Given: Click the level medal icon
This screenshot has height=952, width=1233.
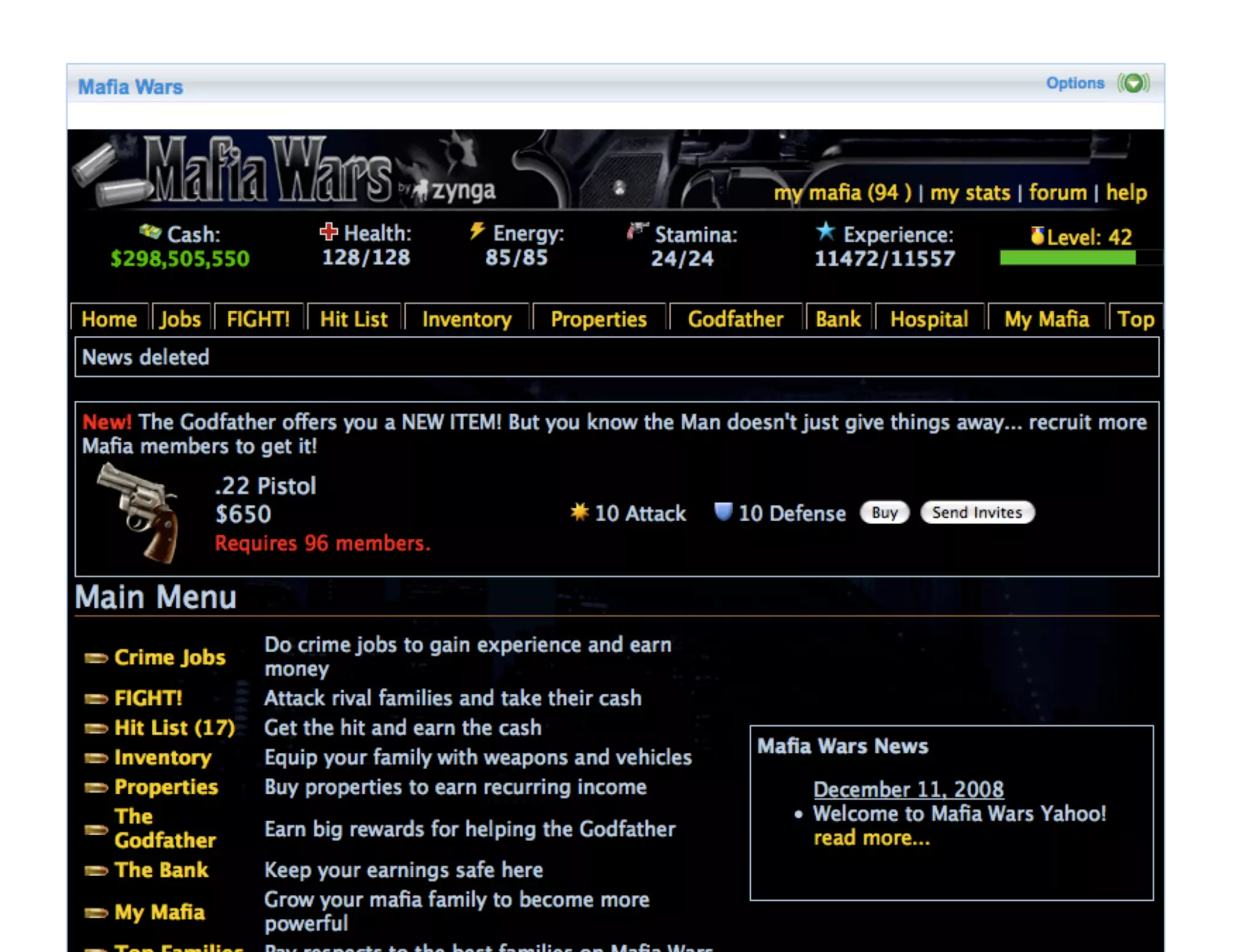Looking at the screenshot, I should pyautogui.click(x=1037, y=235).
